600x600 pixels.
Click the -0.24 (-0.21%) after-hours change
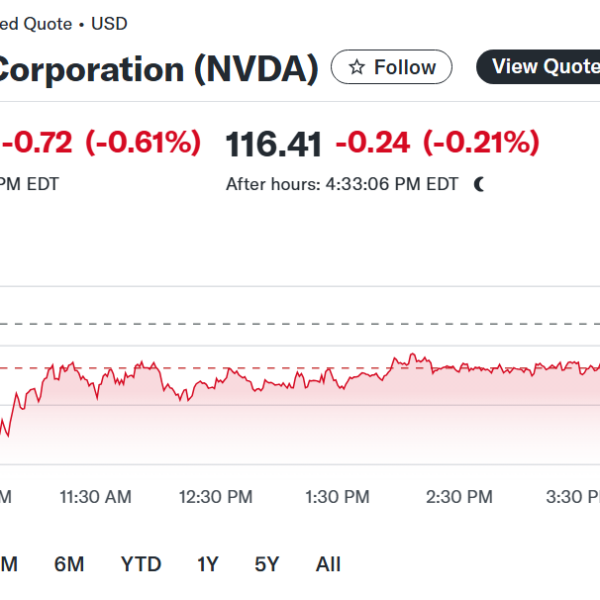click(437, 144)
